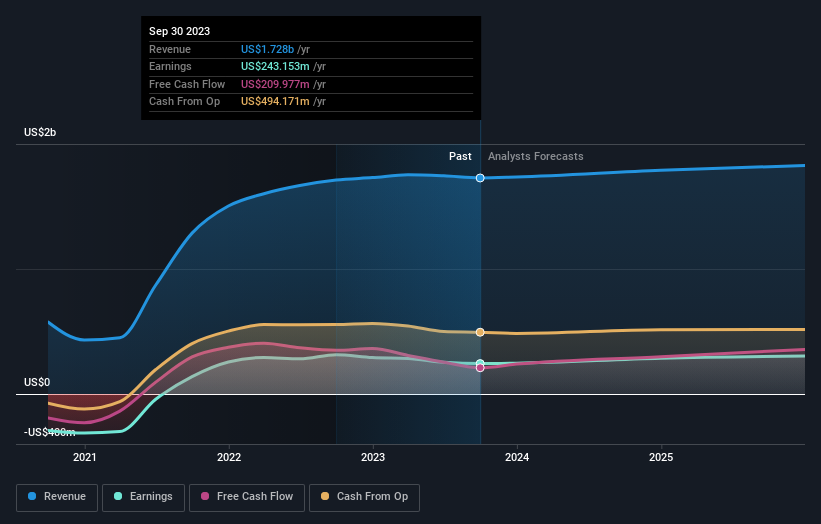Click the US$2b y-axis label
821x524 pixels.
40,132
